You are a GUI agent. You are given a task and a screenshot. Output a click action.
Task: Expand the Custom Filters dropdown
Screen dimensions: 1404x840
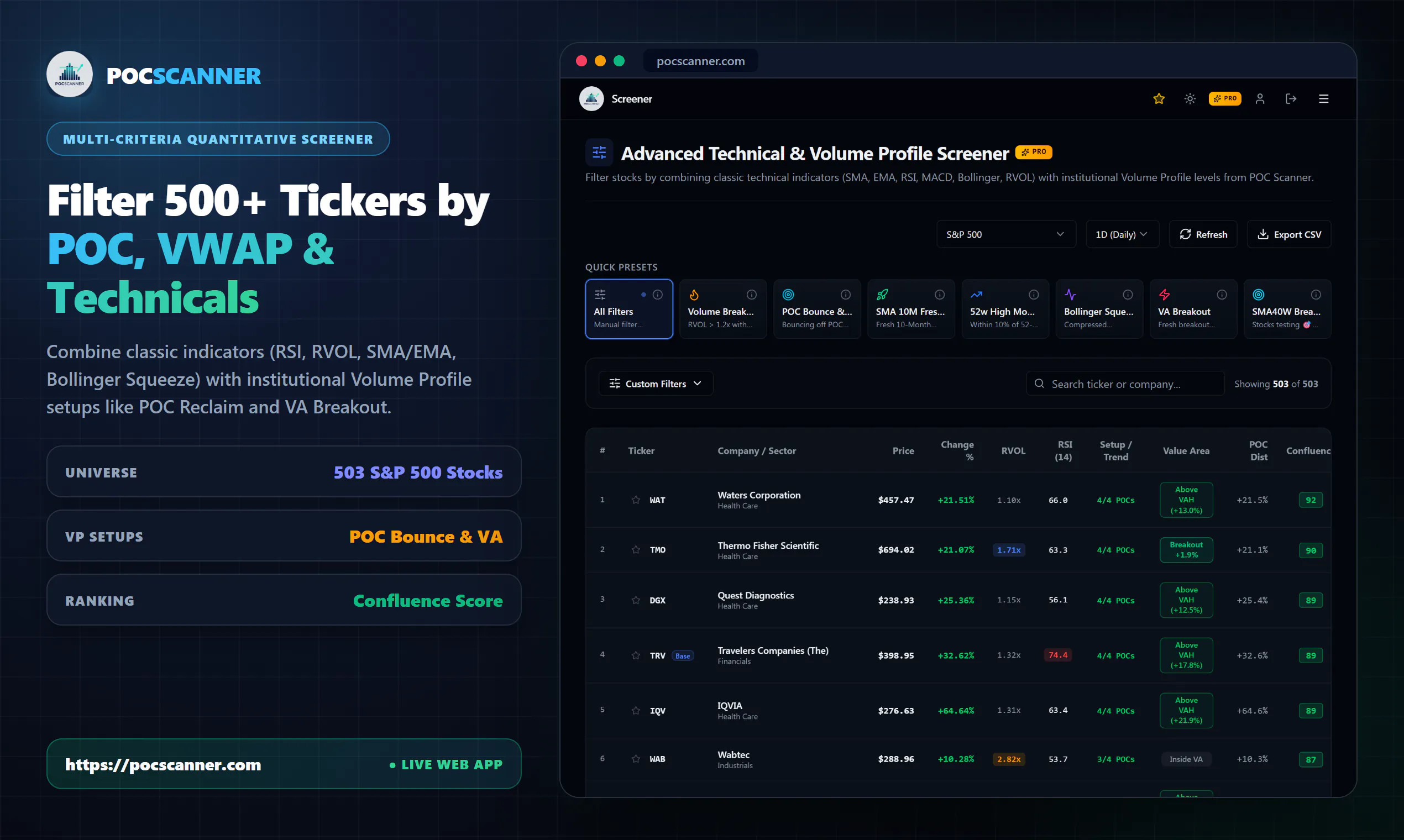click(x=656, y=384)
